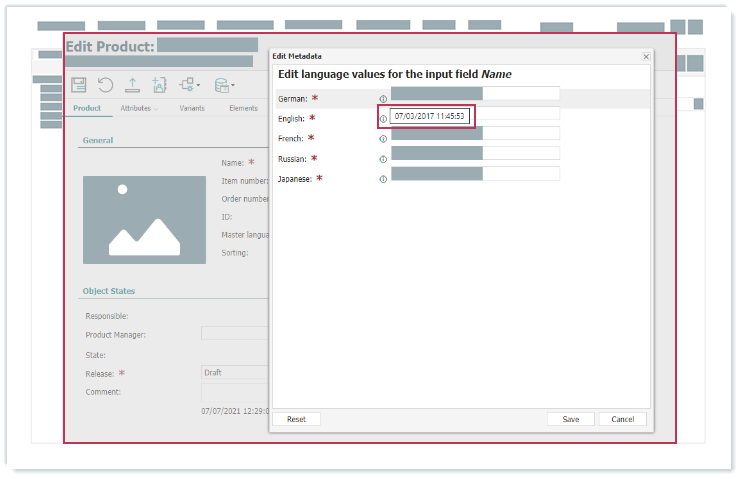The height and width of the screenshot is (479, 741).
Task: Click the product image placeholder thumbnail
Action: pyautogui.click(x=131, y=217)
